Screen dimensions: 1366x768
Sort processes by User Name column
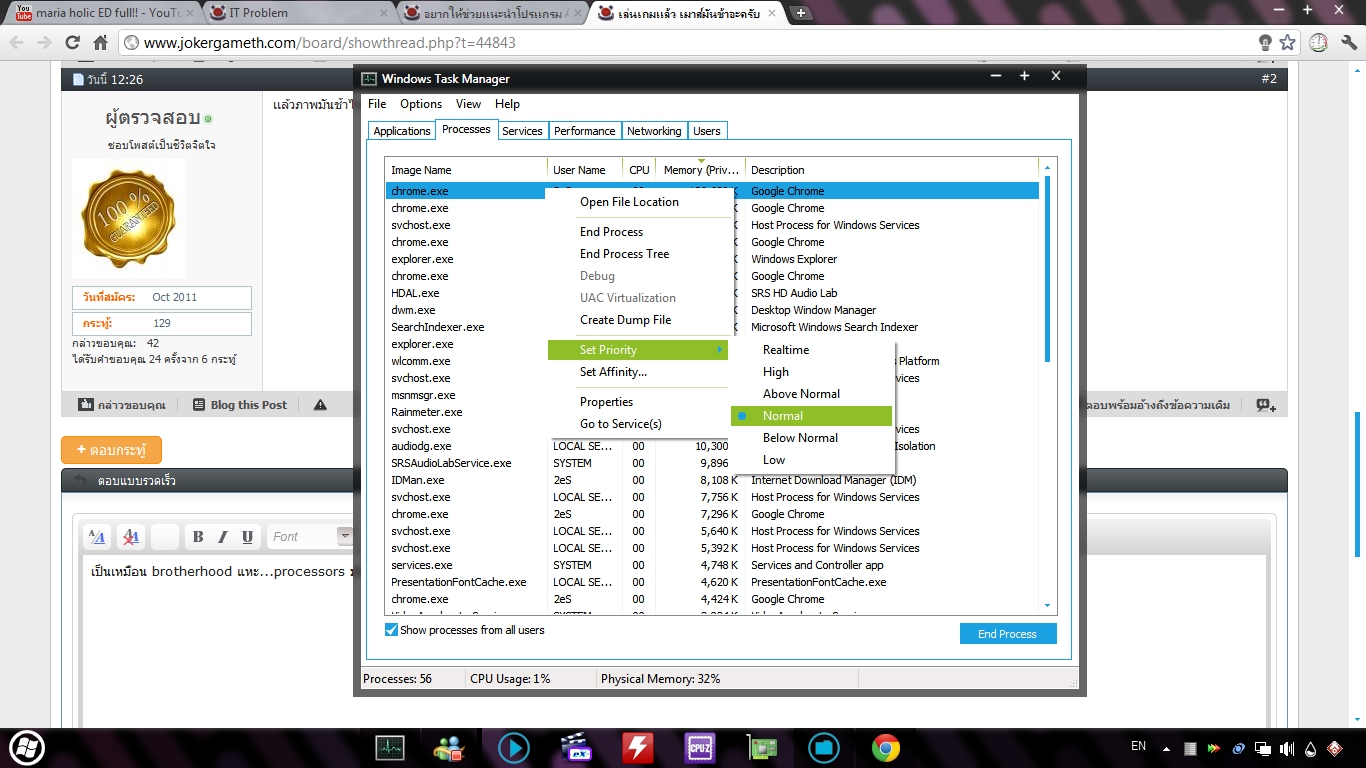point(584,170)
